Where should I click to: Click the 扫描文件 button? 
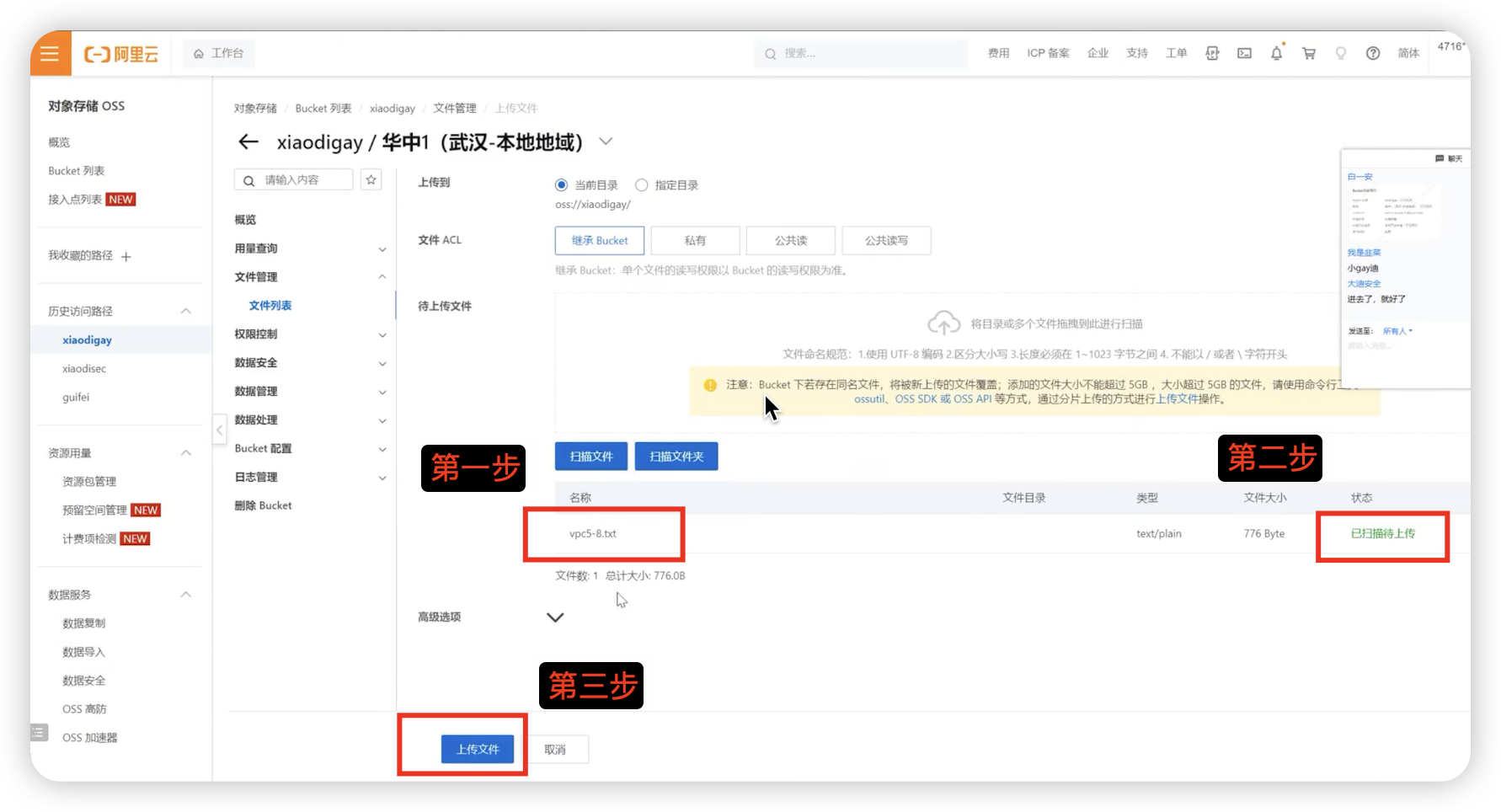[x=591, y=457]
